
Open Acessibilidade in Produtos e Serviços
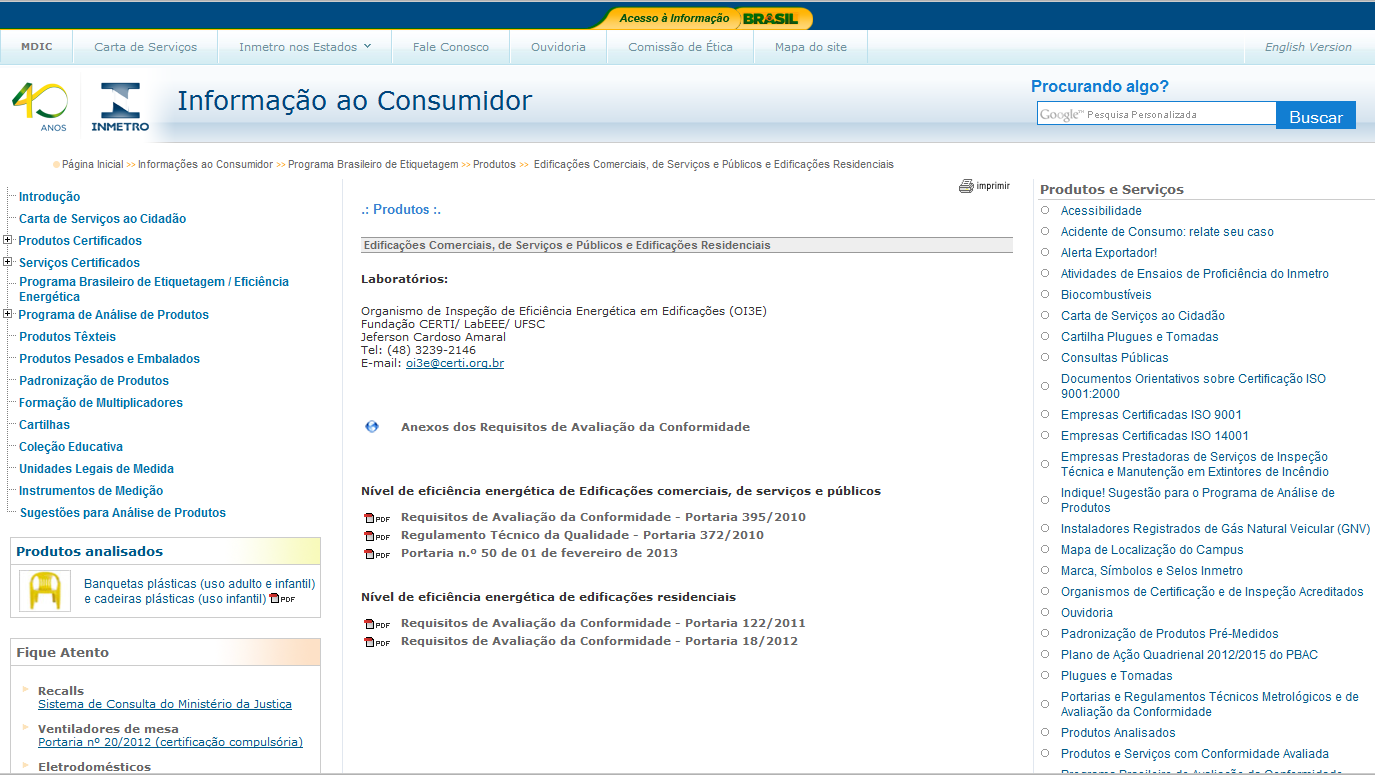pyautogui.click(x=1101, y=211)
